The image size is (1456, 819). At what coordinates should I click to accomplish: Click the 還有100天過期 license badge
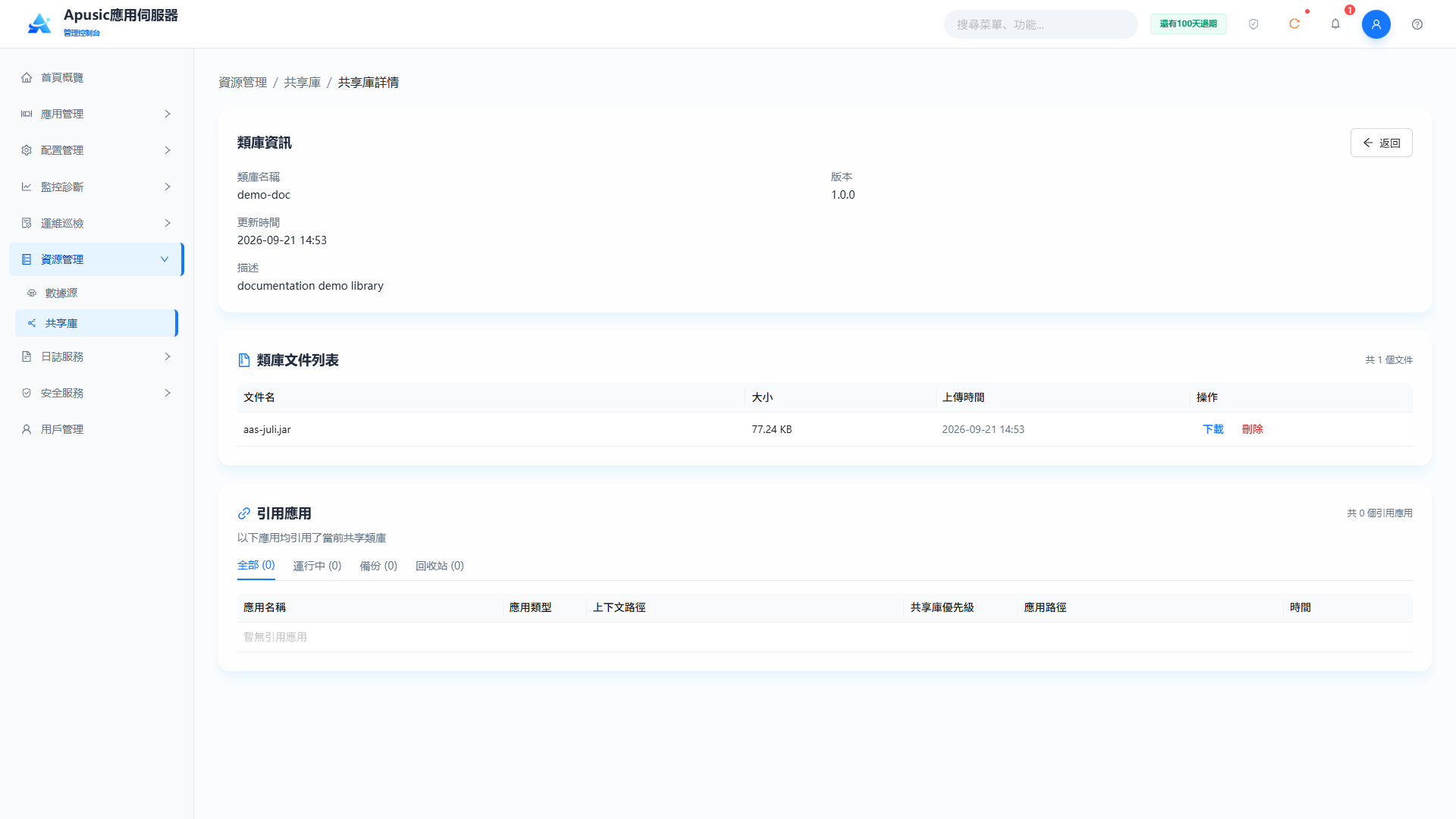1188,24
